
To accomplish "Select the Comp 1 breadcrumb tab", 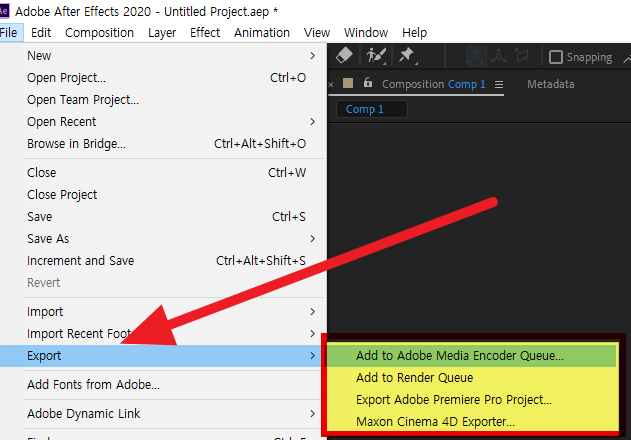I will click(x=371, y=109).
